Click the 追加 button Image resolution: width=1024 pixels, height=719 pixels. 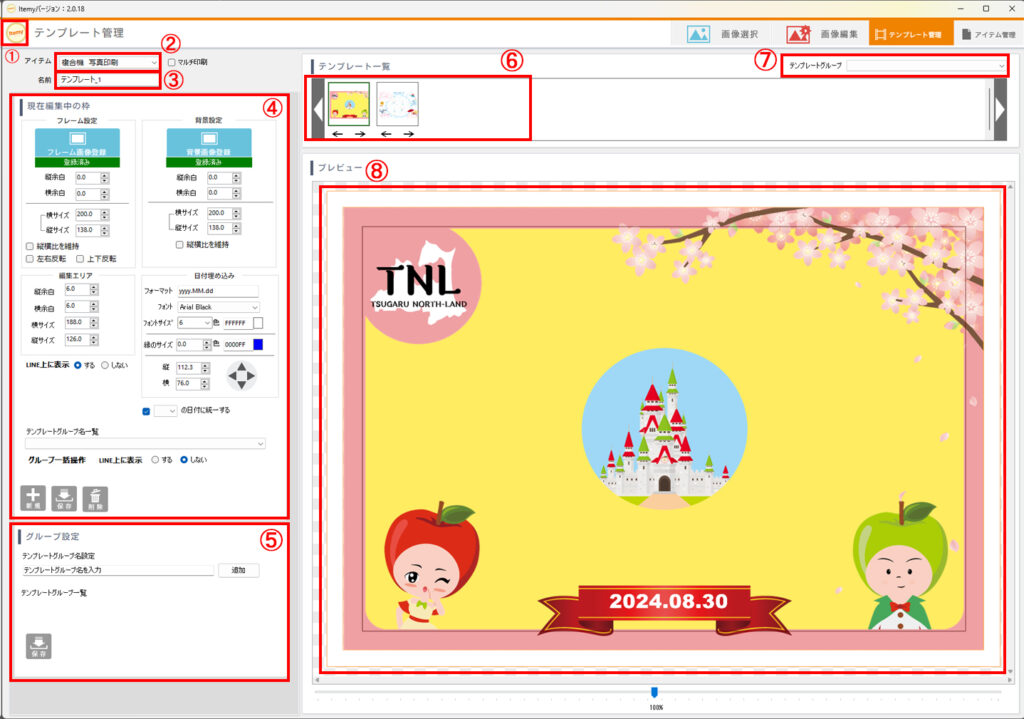[238, 570]
